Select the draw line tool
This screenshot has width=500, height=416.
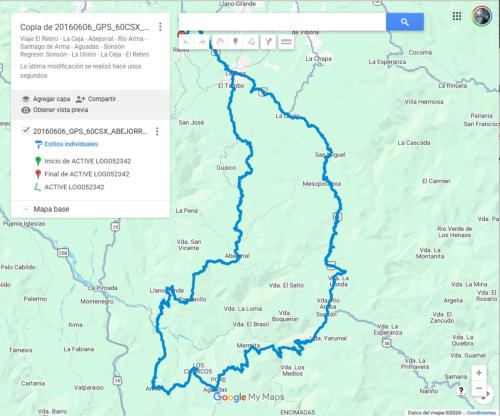click(251, 42)
